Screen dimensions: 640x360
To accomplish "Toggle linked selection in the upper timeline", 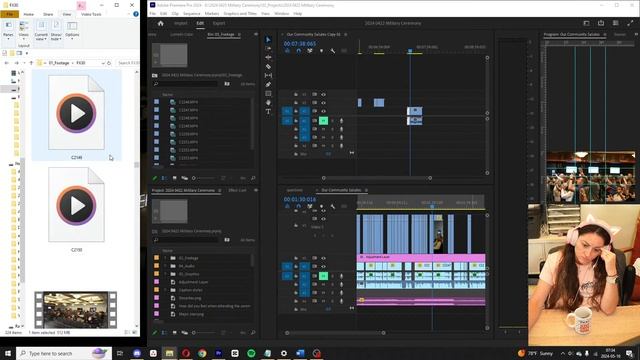I will point(310,51).
